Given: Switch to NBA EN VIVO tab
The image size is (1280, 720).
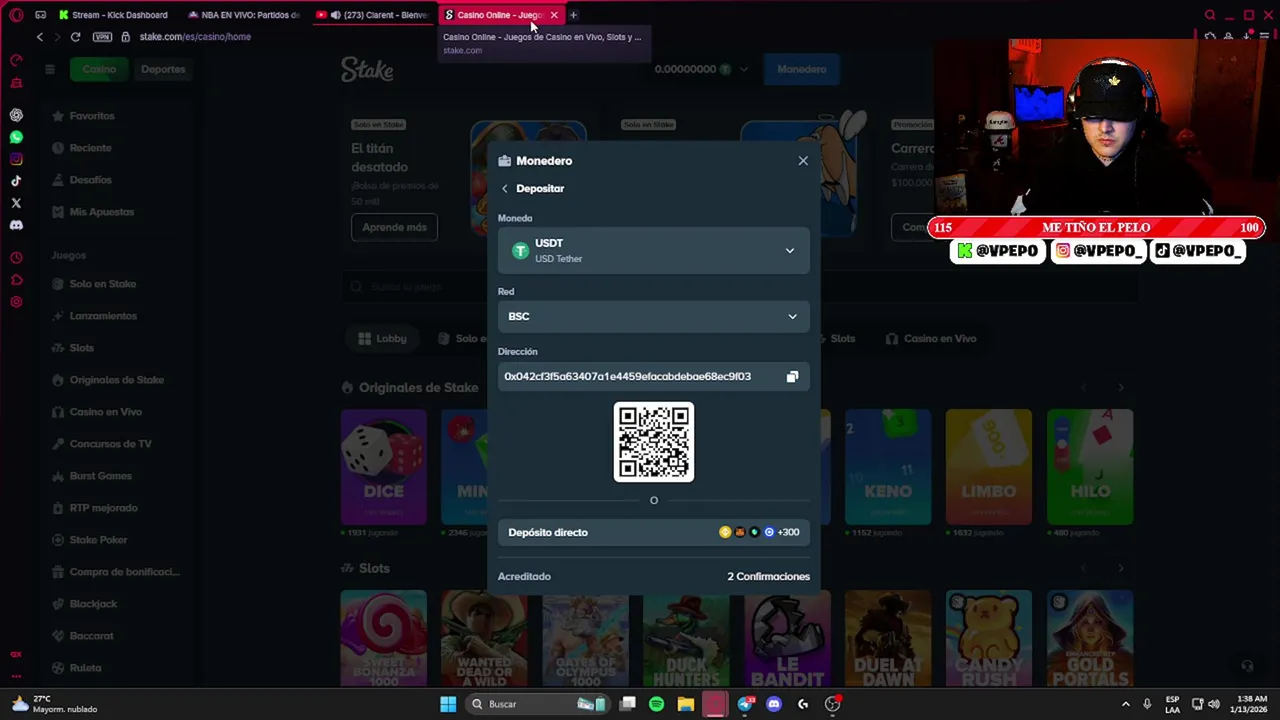Looking at the screenshot, I should pyautogui.click(x=244, y=15).
